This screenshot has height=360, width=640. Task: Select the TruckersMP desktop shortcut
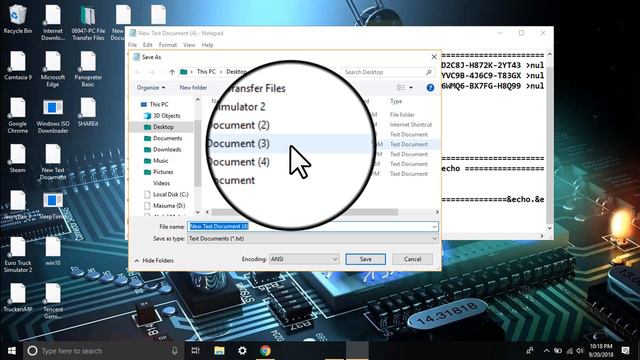(x=18, y=298)
